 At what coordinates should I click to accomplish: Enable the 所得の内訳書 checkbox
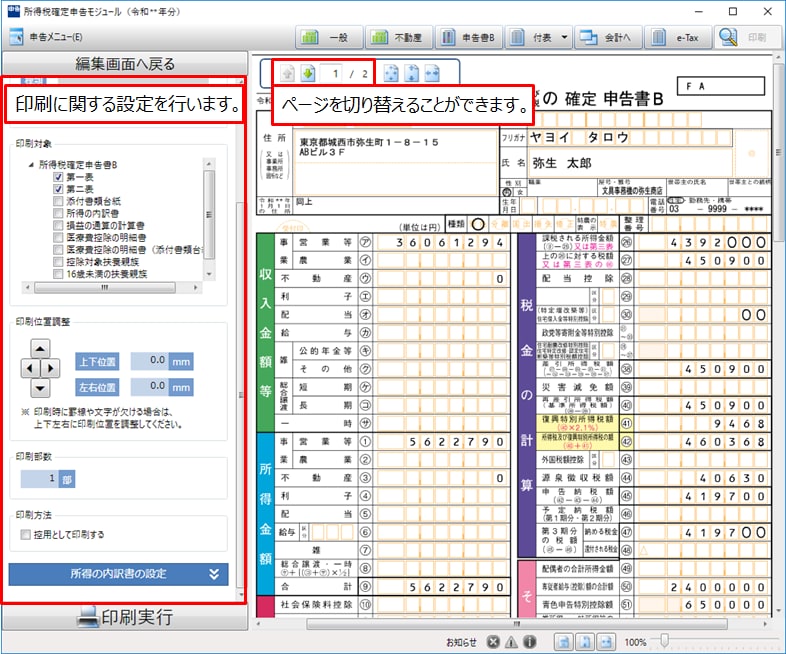tap(59, 212)
